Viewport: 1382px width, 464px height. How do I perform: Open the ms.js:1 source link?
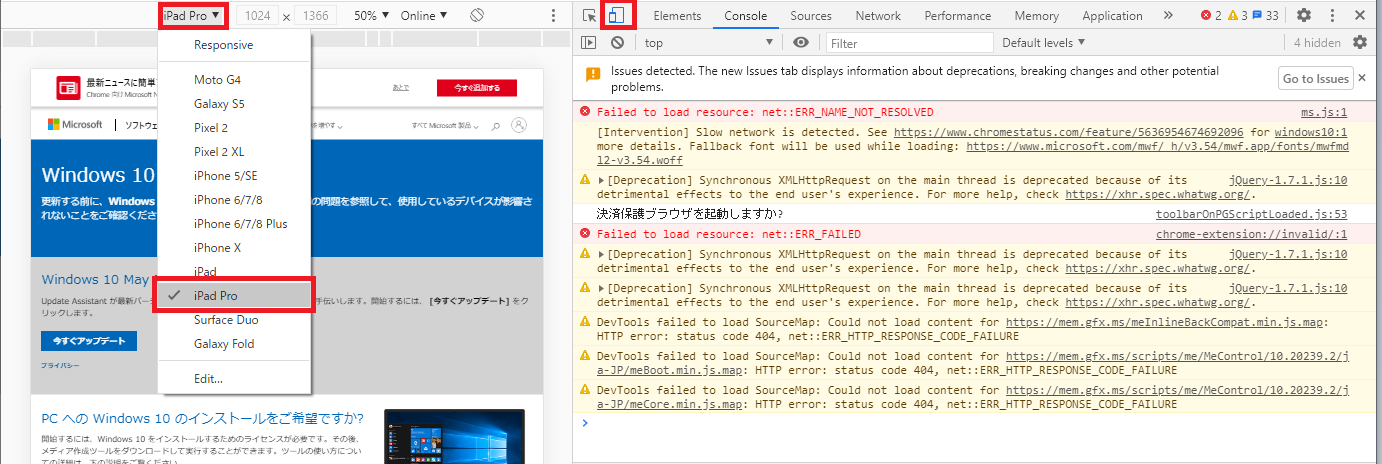[x=1323, y=112]
